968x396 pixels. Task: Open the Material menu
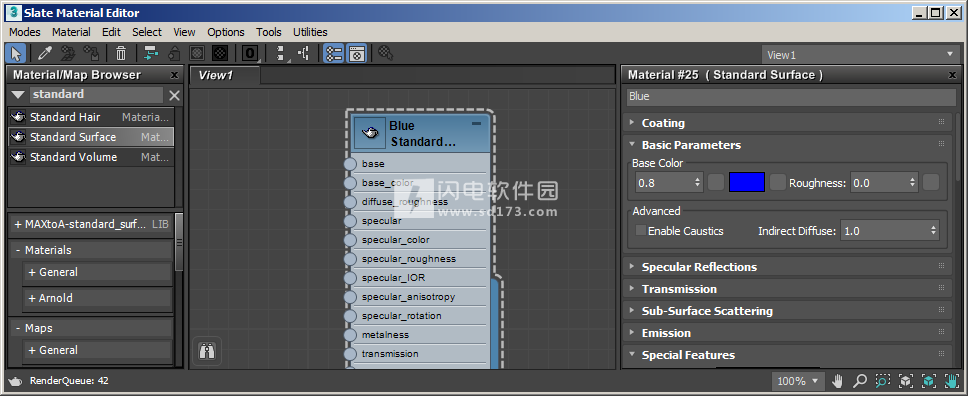(x=71, y=32)
